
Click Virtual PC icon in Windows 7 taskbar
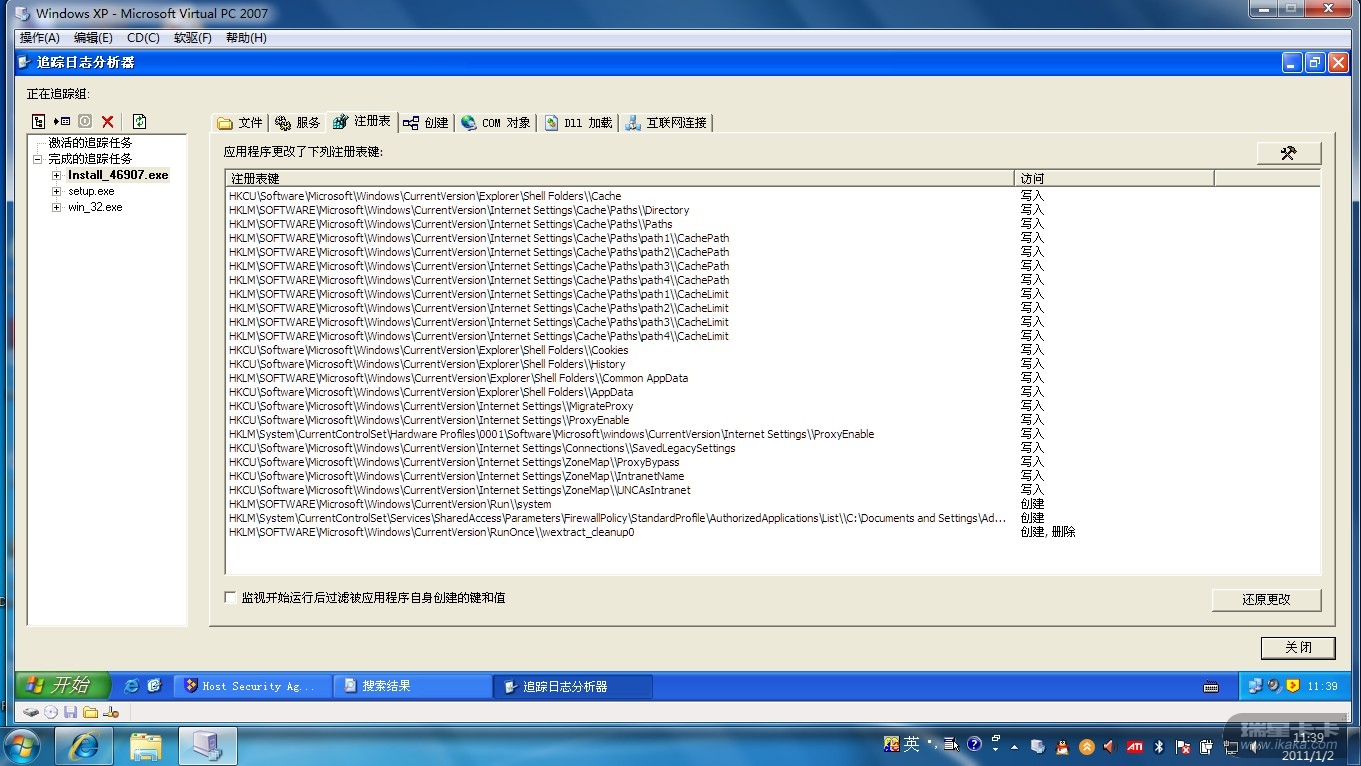(x=208, y=746)
